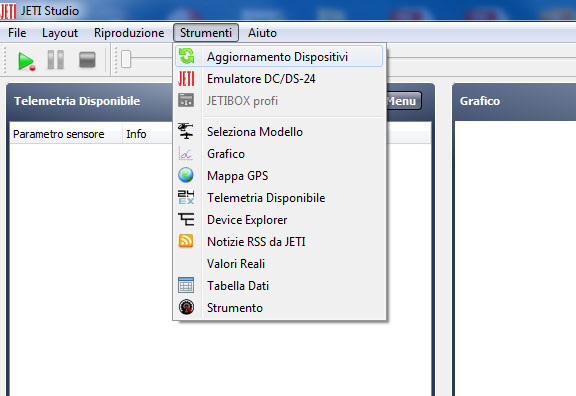576x396 pixels.
Task: Click the Grafico chart icon in menu
Action: (x=186, y=154)
